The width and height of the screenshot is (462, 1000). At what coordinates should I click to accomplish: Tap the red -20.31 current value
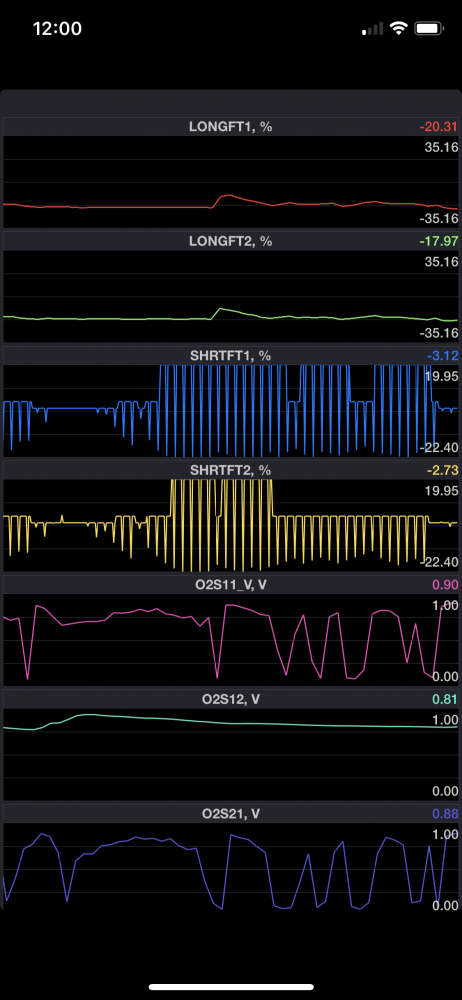pyautogui.click(x=438, y=127)
